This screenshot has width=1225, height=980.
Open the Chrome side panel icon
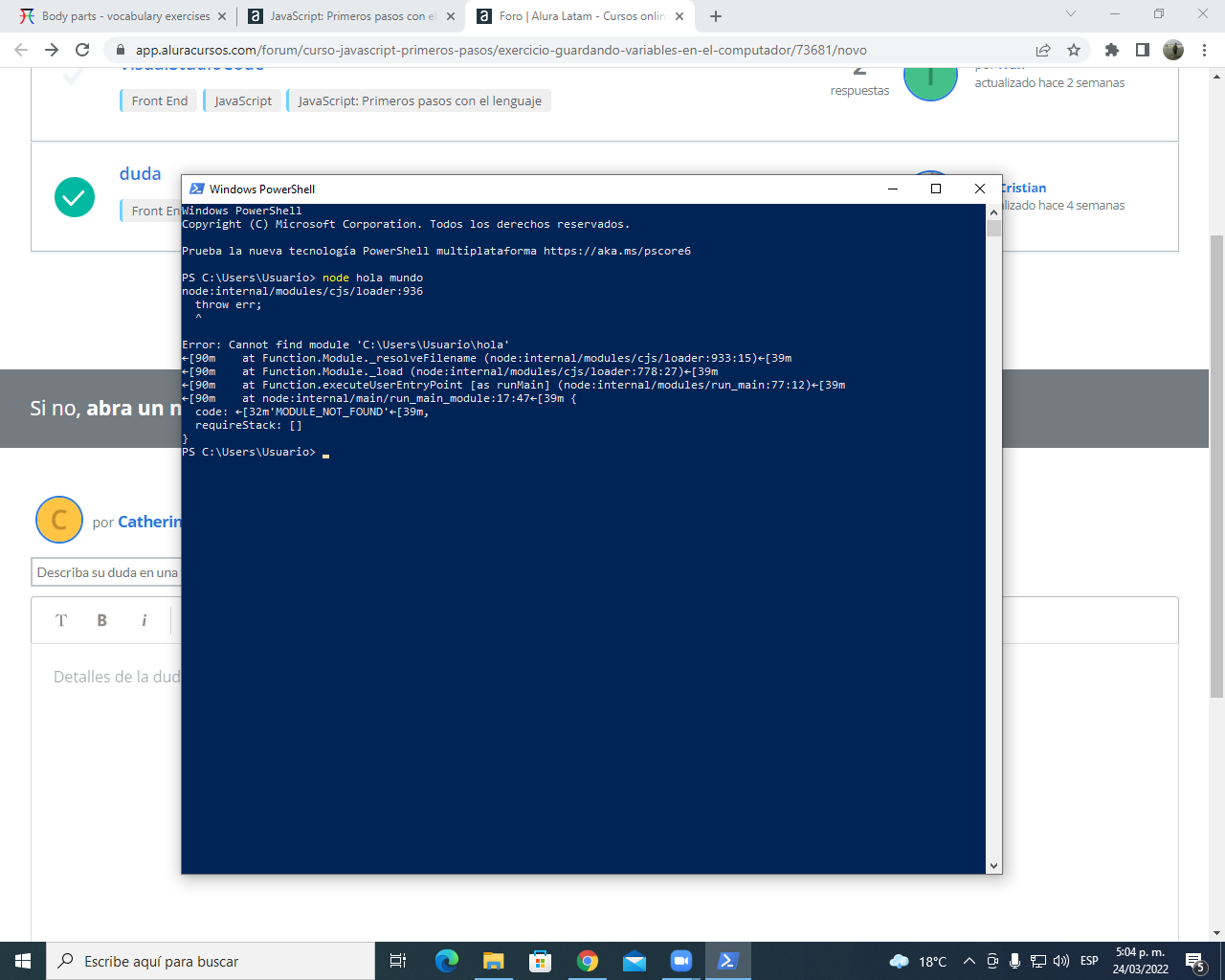[x=1142, y=50]
